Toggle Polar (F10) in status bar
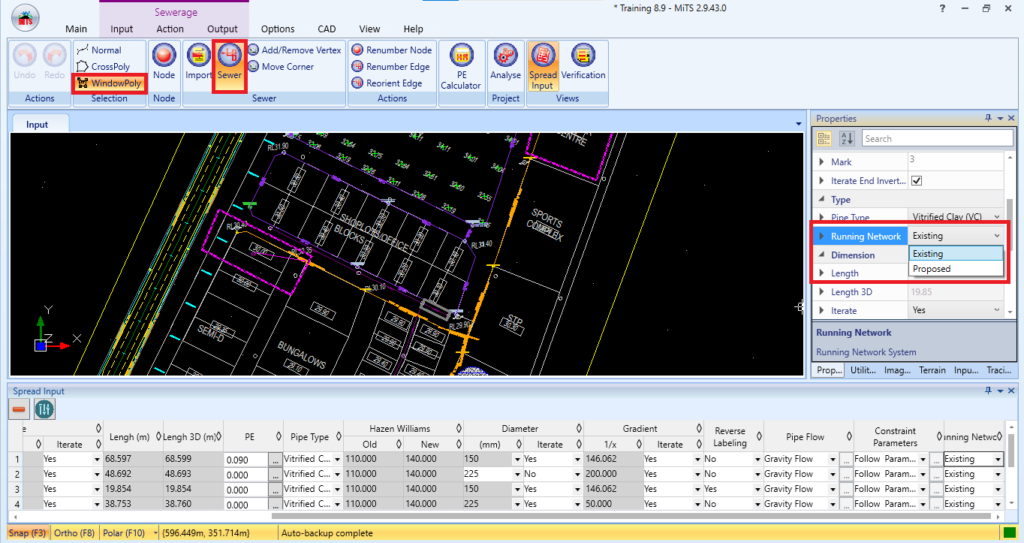The width and height of the screenshot is (1024, 543). [124, 533]
